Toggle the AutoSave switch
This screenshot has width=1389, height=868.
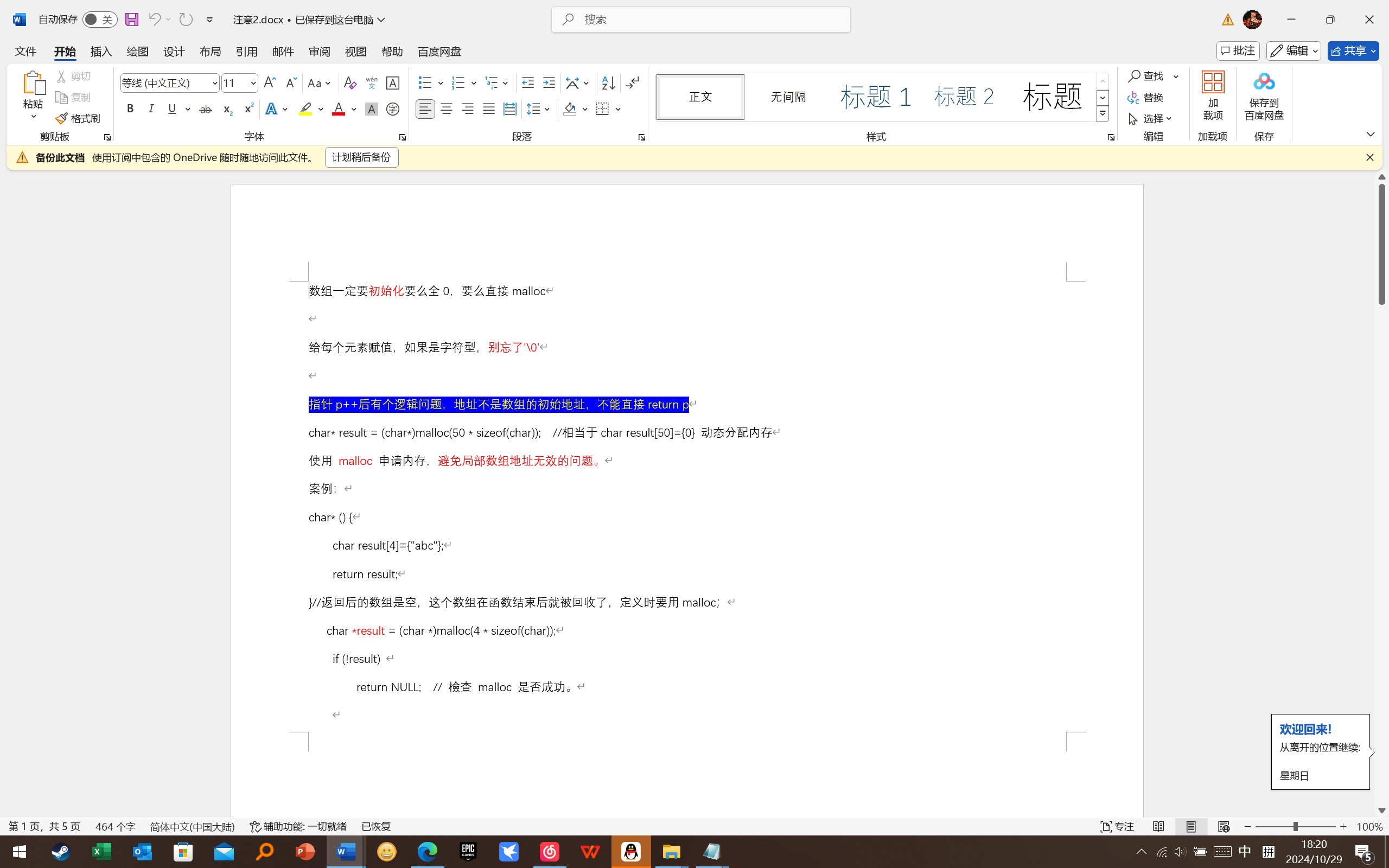coord(99,20)
